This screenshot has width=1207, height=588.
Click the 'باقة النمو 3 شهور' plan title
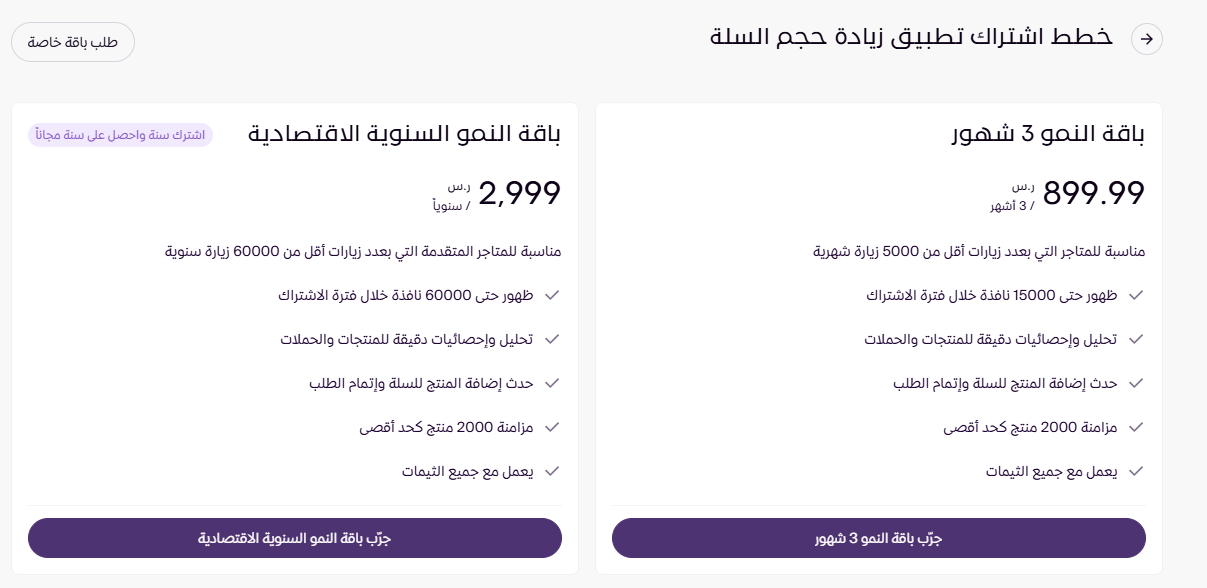point(1047,135)
